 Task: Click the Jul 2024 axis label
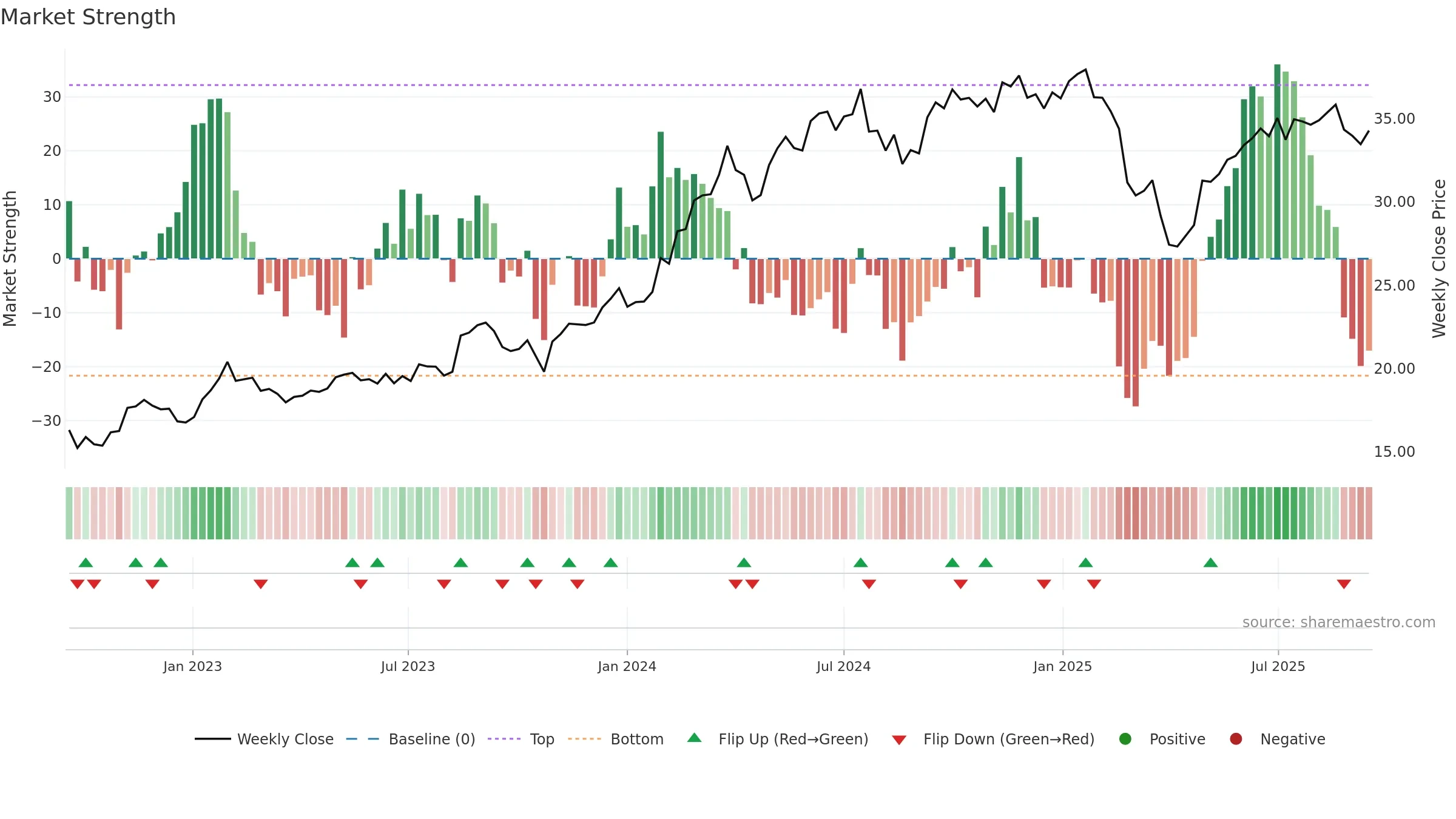(x=843, y=667)
